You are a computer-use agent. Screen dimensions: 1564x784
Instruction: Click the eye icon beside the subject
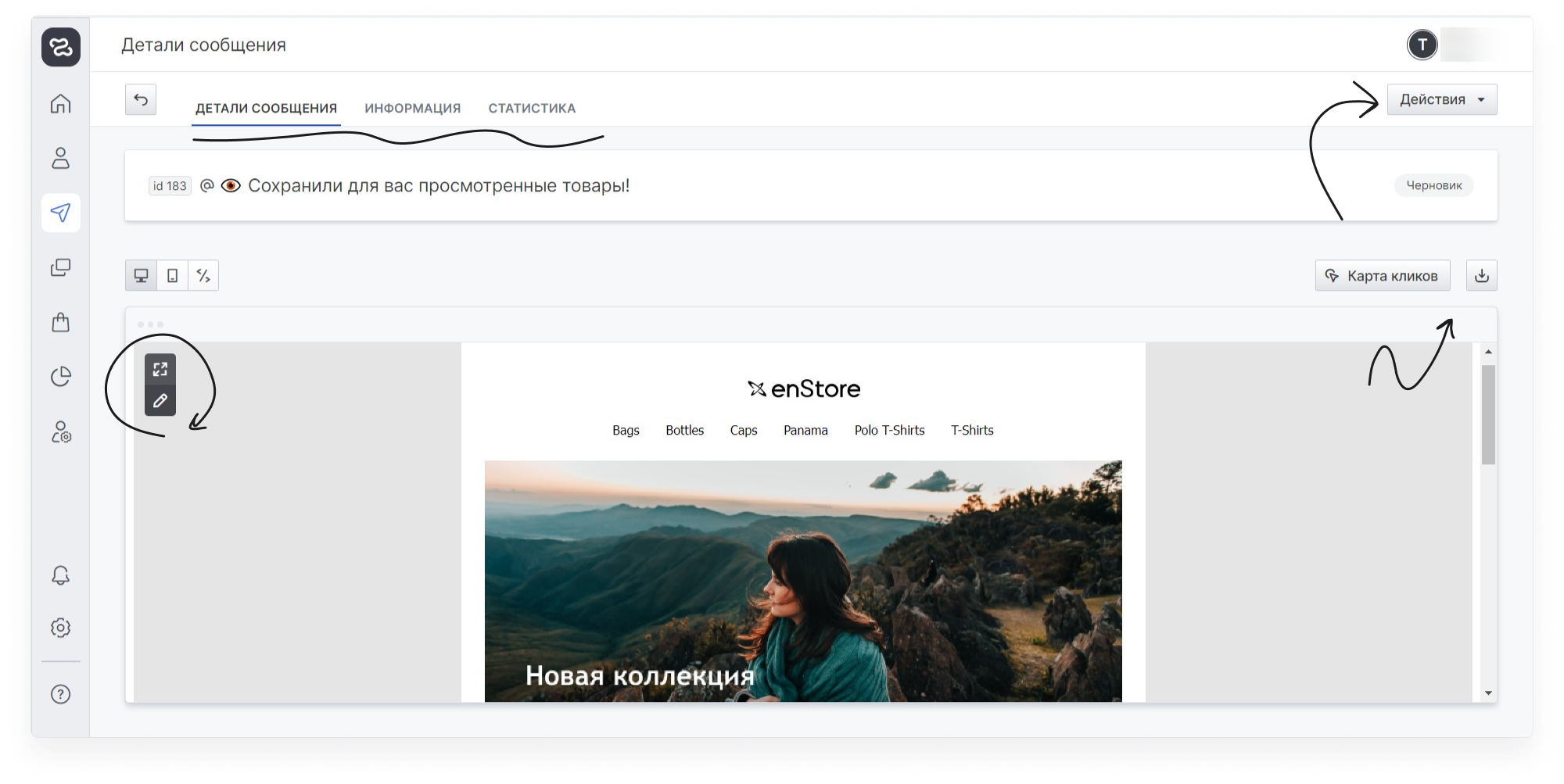point(231,185)
